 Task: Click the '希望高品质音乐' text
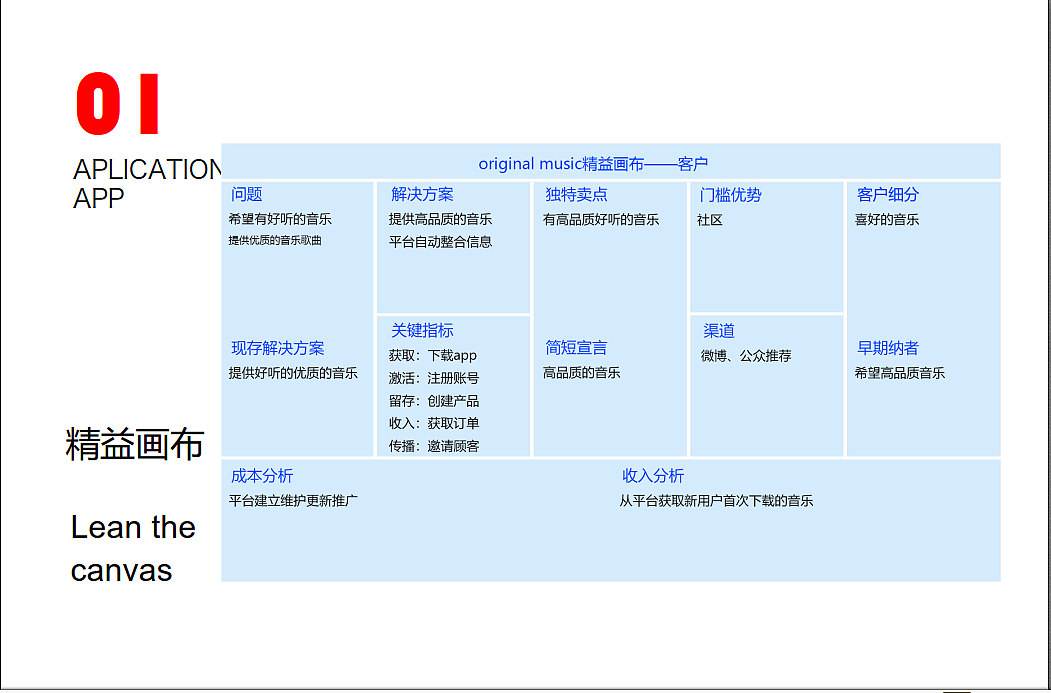(x=900, y=373)
